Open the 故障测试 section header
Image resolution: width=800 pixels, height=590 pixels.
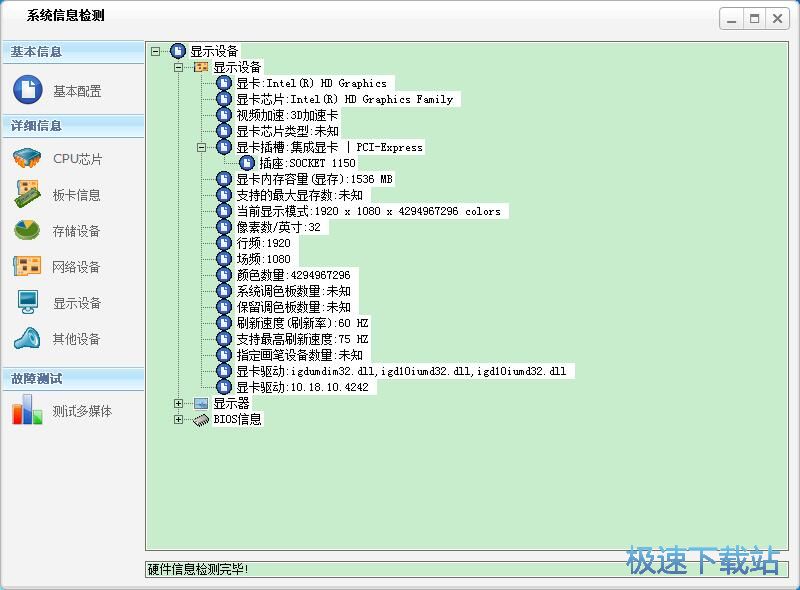pos(73,379)
